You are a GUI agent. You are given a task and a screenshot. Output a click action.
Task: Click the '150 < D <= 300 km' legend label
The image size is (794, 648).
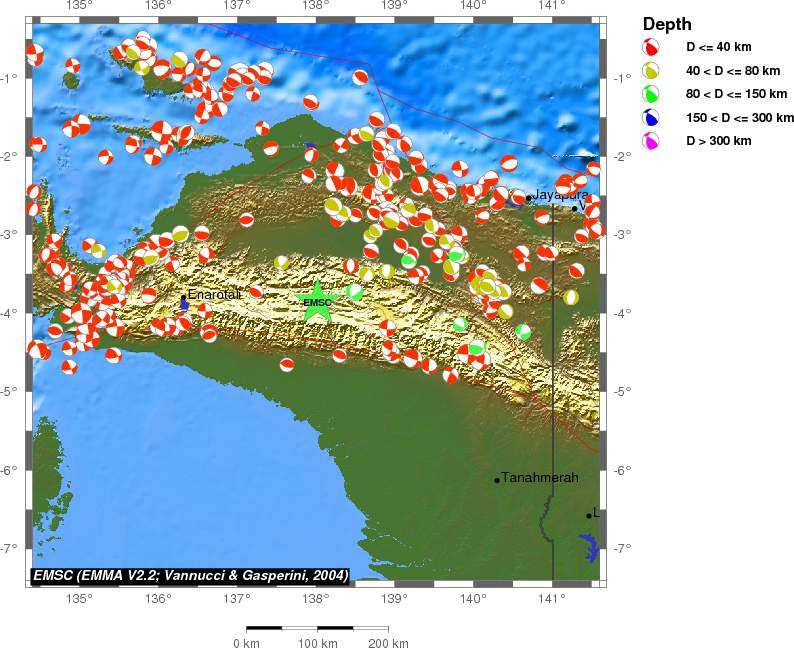click(740, 118)
